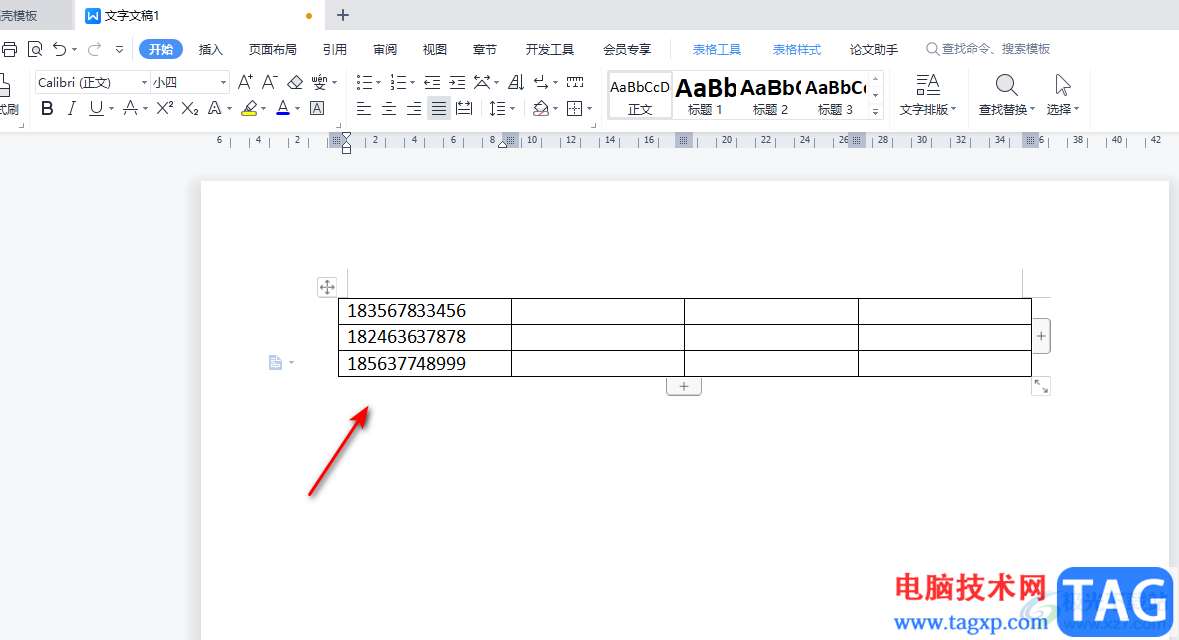Viewport: 1179px width, 640px height.
Task: Align text right
Action: coord(414,108)
